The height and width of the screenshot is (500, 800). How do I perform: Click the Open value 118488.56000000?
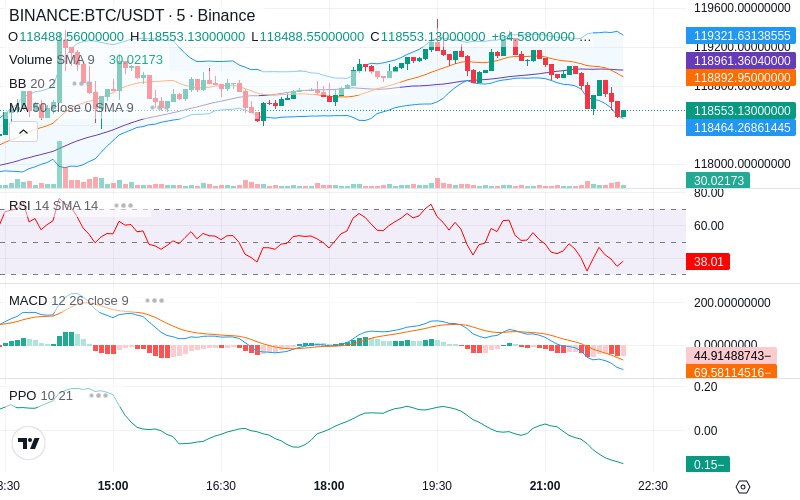[x=71, y=37]
